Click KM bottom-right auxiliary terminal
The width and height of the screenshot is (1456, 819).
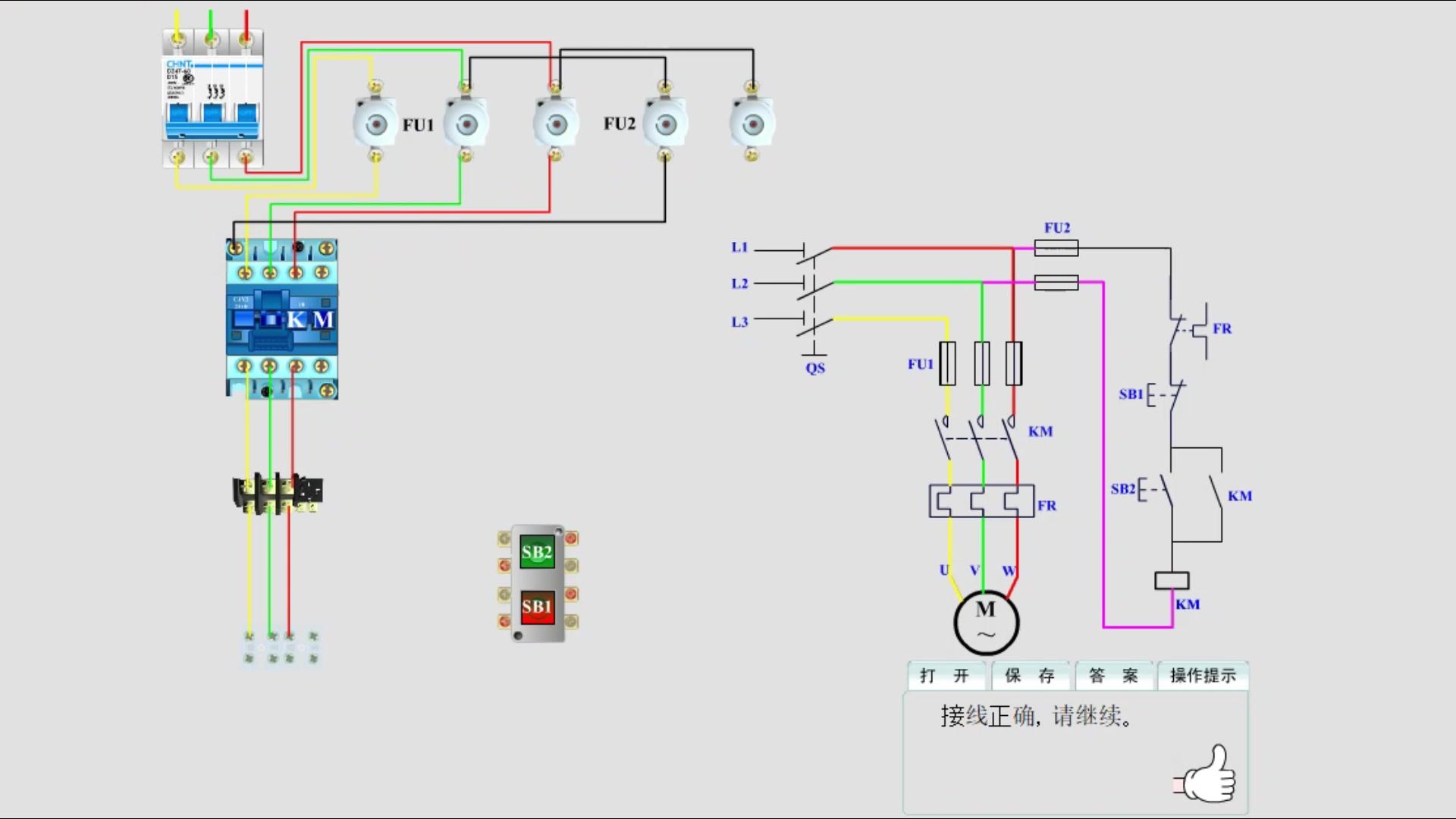[x=327, y=391]
